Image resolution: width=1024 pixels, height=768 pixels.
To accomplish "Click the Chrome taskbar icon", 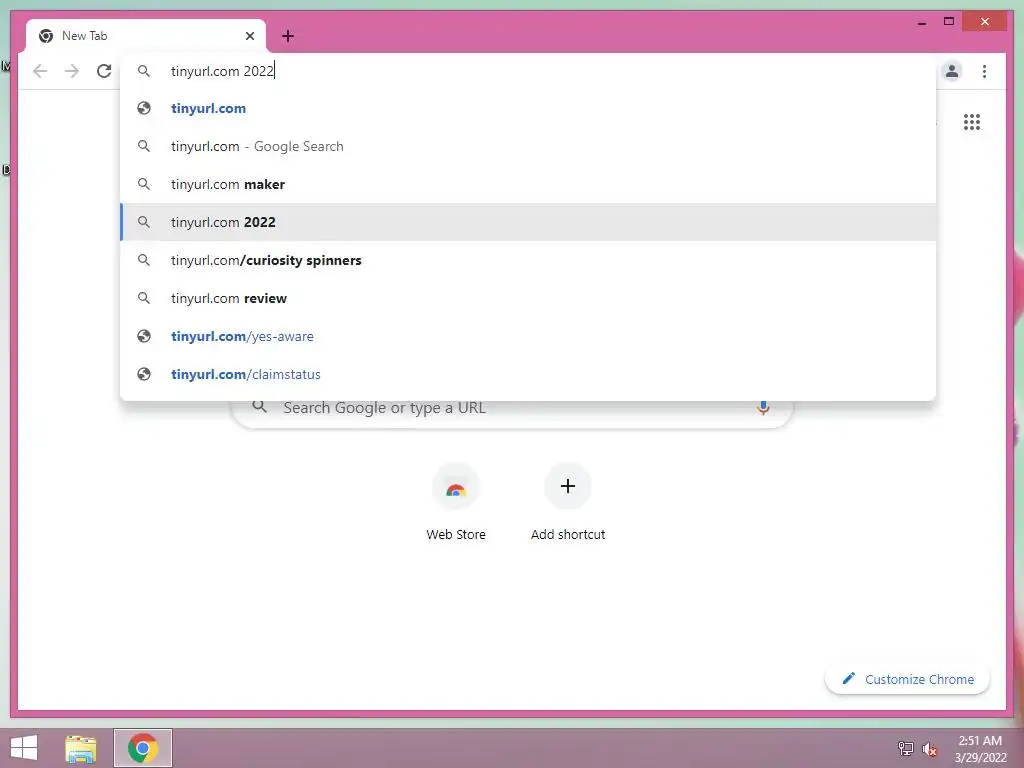I will pos(143,748).
